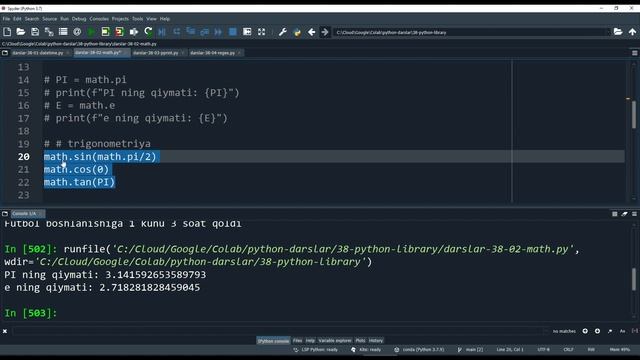The height and width of the screenshot is (360, 640).
Task: Click conda Python 3.7.9 status entry
Action: [419, 350]
